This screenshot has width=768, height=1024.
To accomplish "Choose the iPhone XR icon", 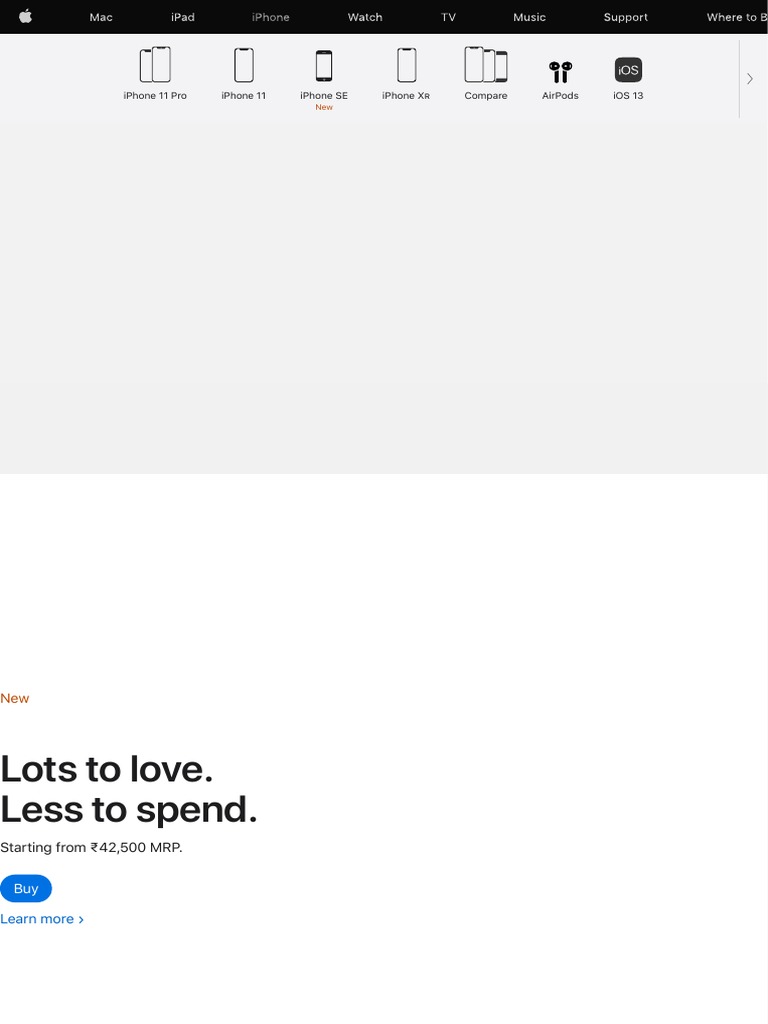I will [x=406, y=66].
